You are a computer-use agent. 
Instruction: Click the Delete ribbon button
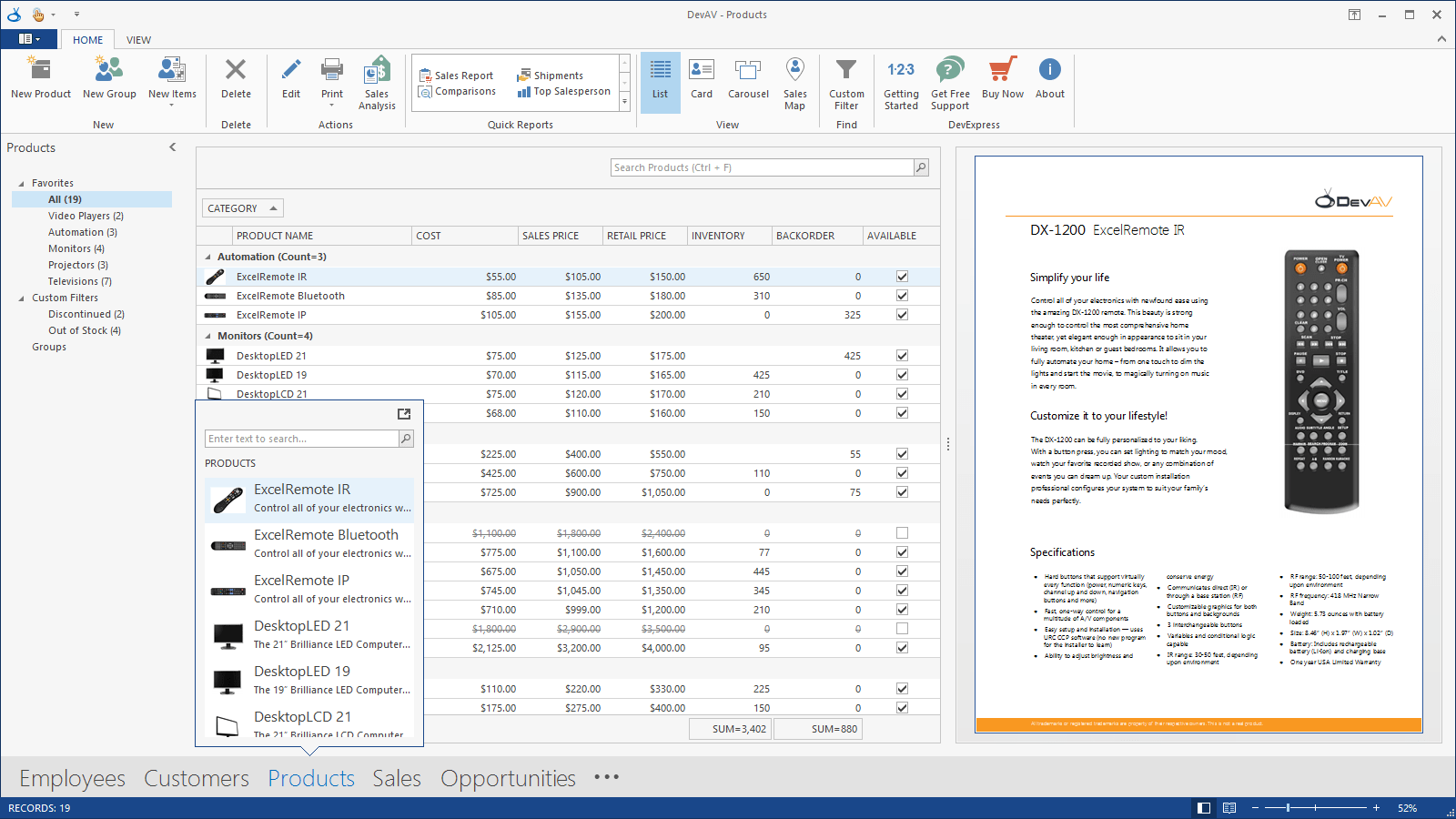click(x=236, y=78)
